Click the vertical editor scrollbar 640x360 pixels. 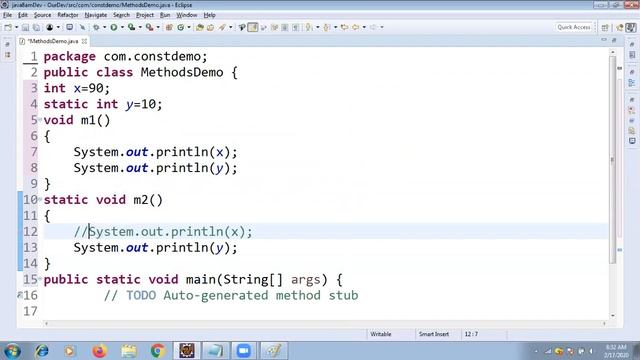(612, 159)
